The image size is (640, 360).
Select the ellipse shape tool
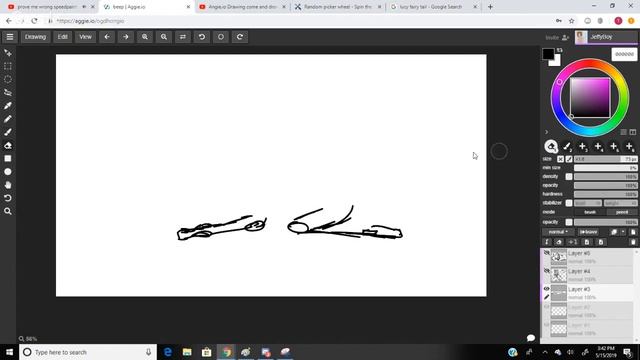tap(8, 172)
